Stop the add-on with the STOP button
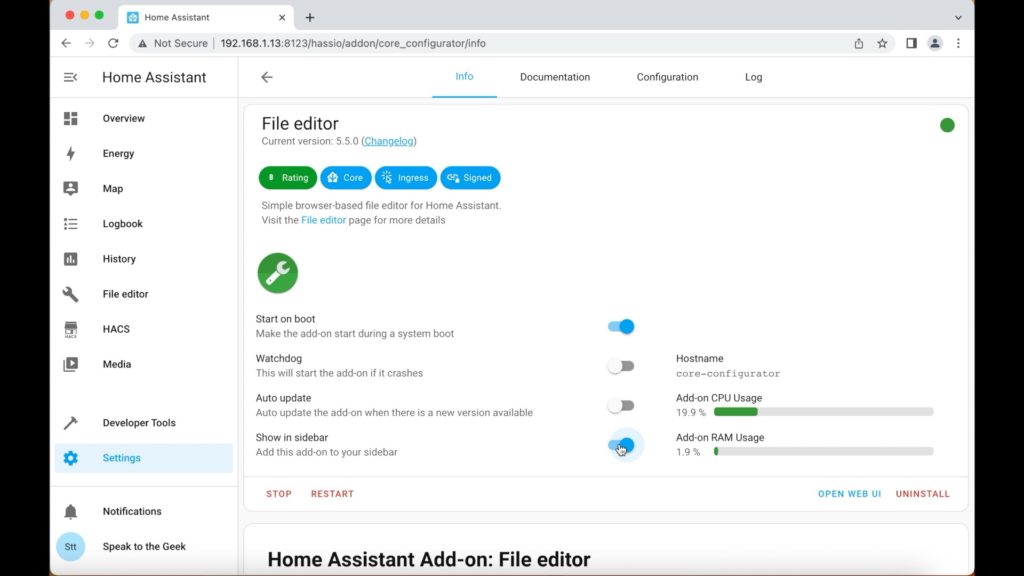 (x=279, y=494)
